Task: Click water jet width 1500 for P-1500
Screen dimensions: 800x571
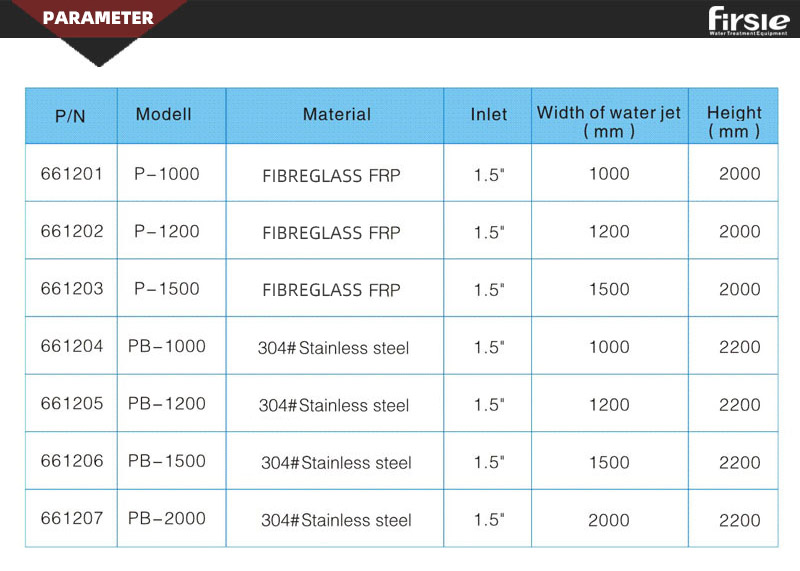Action: coord(609,289)
